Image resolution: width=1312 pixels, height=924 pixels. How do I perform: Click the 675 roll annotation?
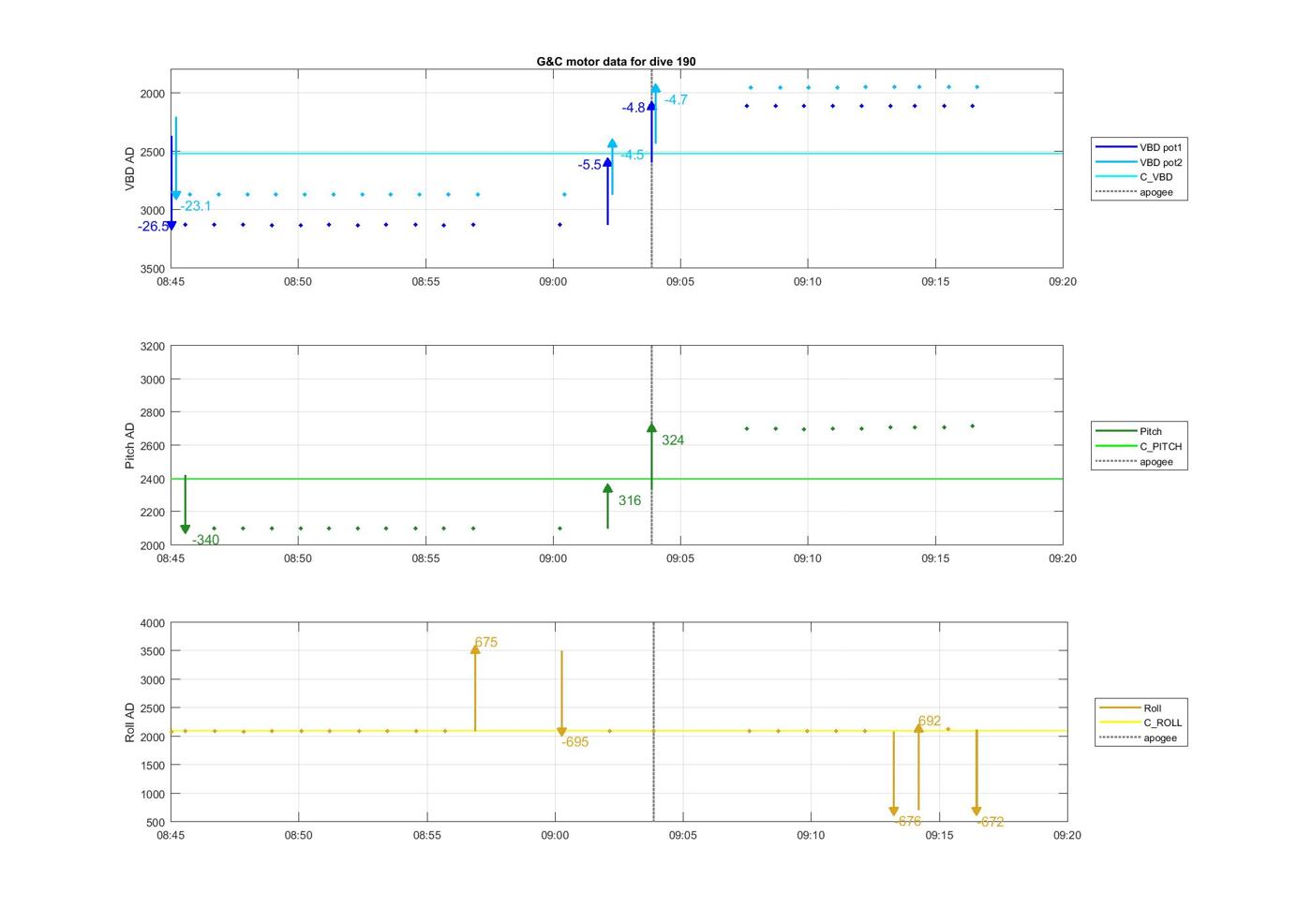[x=486, y=642]
